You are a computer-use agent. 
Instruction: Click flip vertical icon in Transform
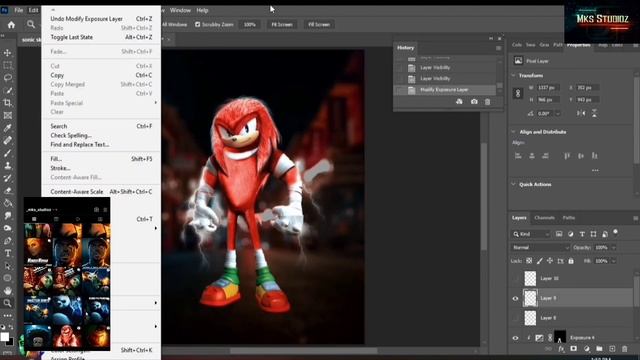(594, 113)
